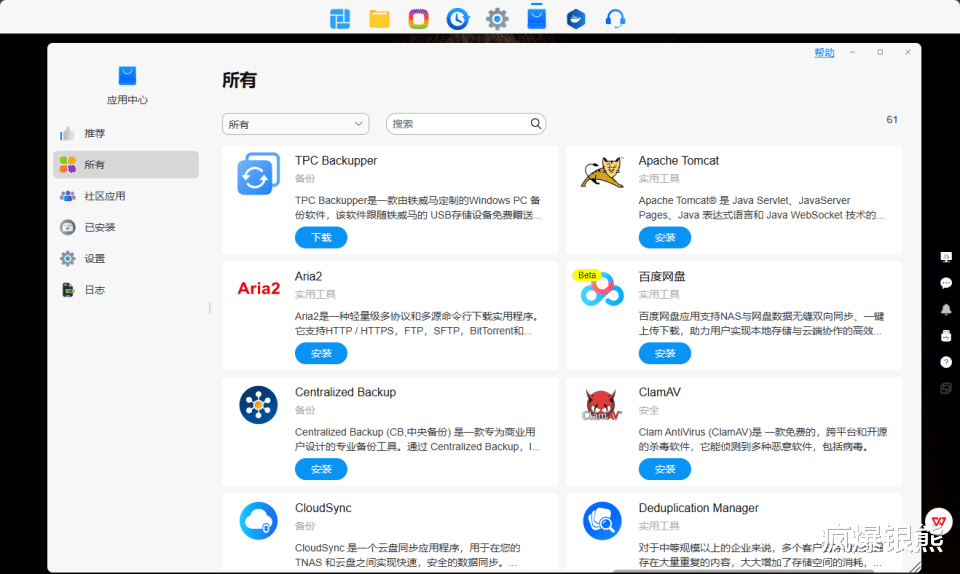Click the Aria2 red logo
The width and height of the screenshot is (960, 574).
tap(258, 288)
